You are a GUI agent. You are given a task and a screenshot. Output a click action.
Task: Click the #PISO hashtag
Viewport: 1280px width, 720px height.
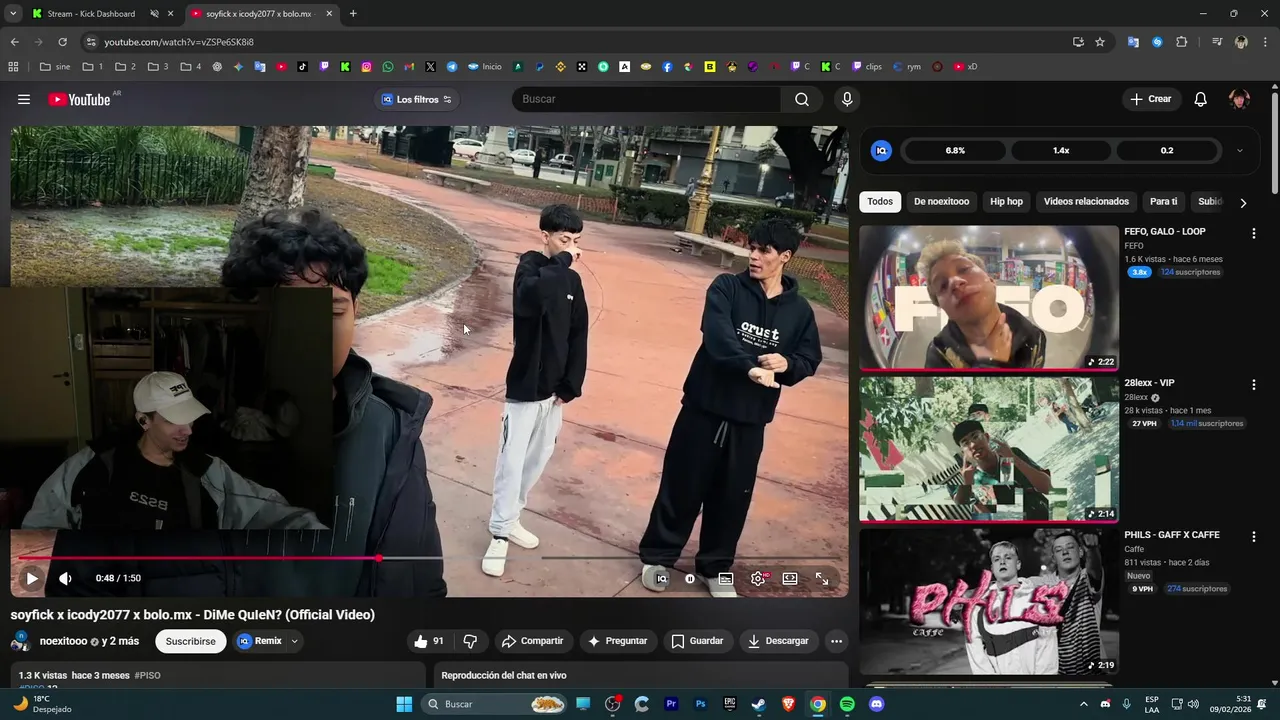click(147, 676)
